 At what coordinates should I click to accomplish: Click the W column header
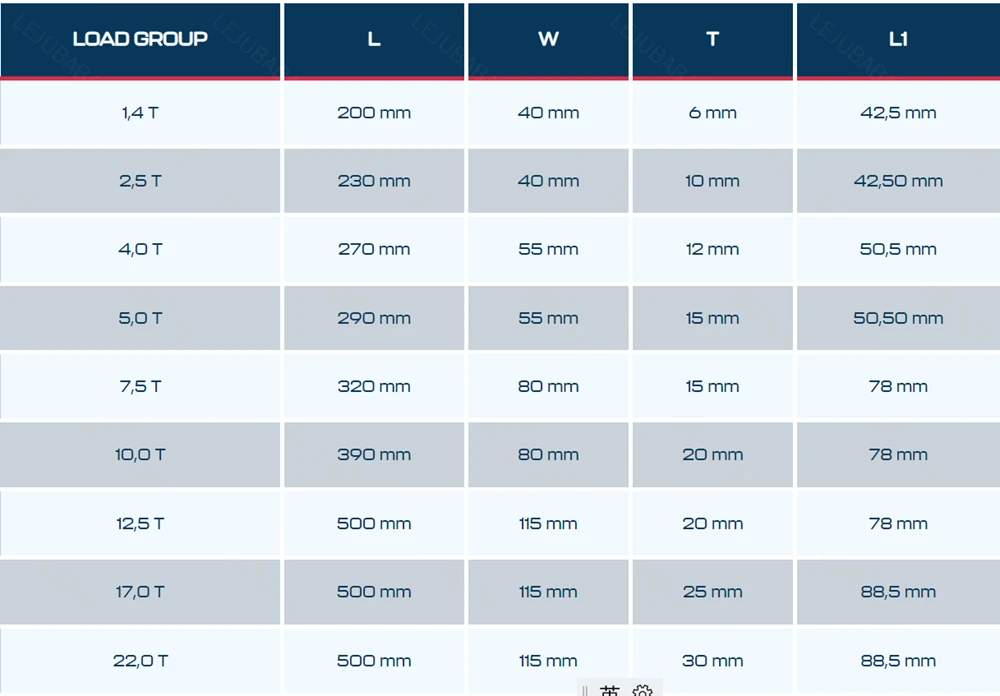[x=548, y=40]
